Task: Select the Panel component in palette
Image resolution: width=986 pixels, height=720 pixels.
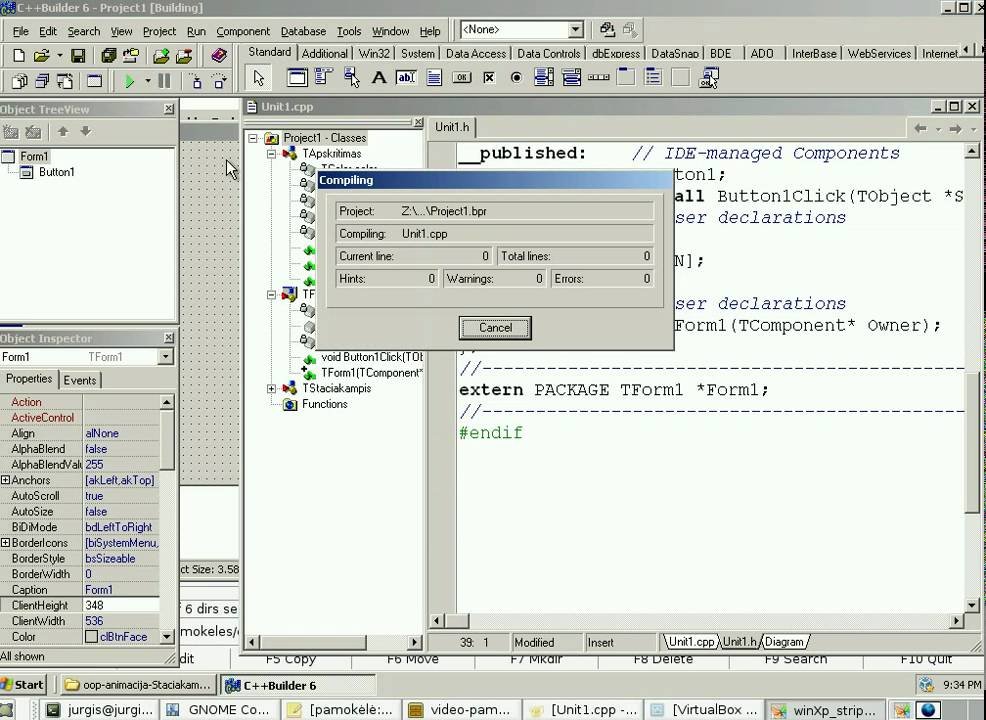Action: [680, 78]
